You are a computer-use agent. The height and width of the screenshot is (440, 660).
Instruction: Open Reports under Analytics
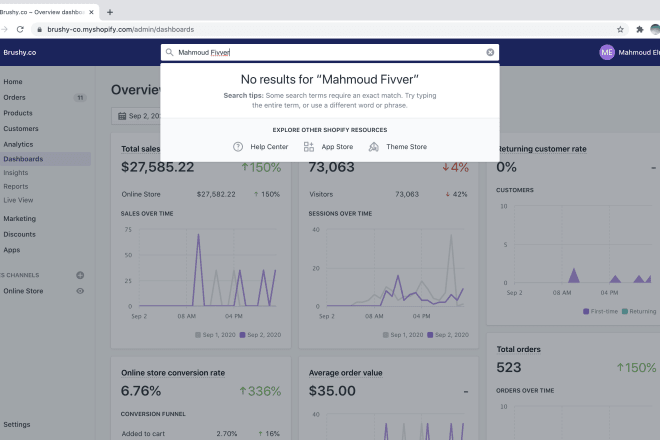pos(16,187)
